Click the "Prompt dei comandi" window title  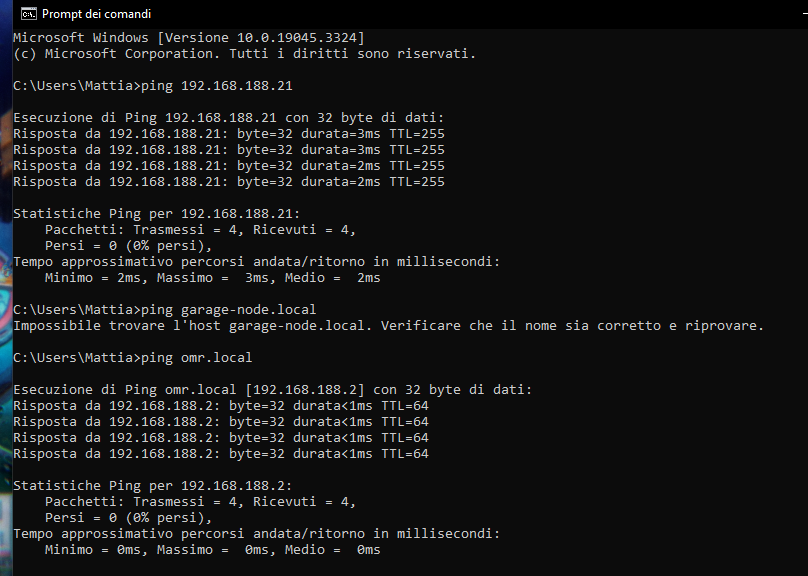96,14
